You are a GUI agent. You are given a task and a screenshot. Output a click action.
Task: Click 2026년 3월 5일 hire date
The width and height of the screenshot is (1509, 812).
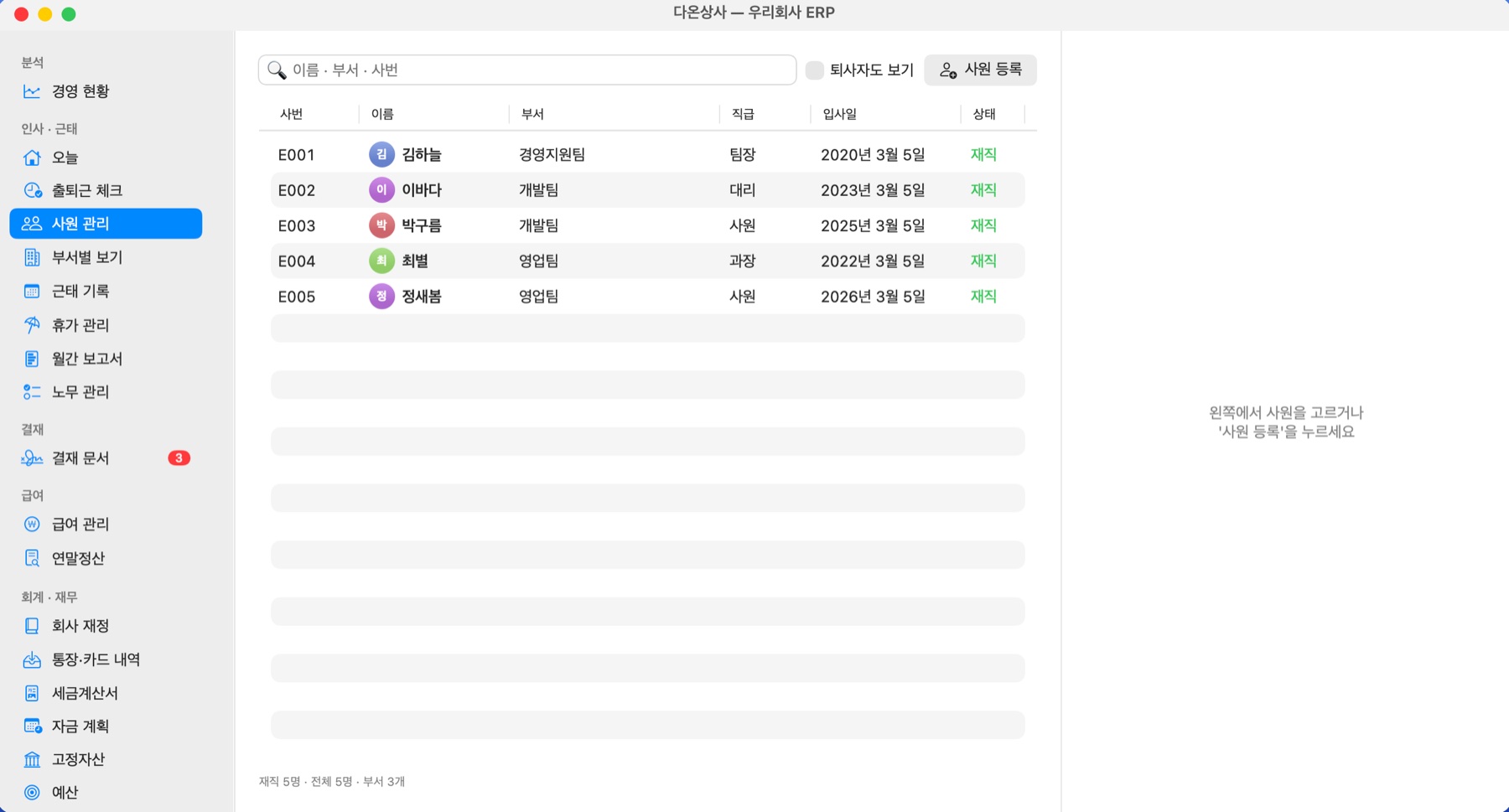(873, 297)
